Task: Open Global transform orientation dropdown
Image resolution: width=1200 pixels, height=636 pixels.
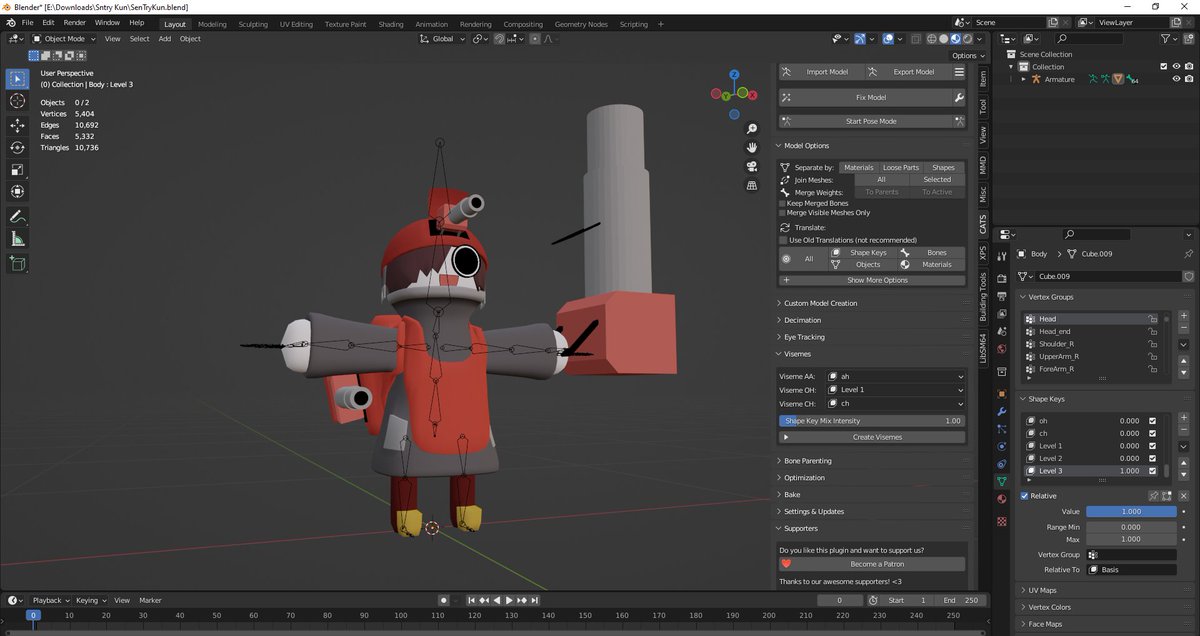Action: tap(442, 39)
